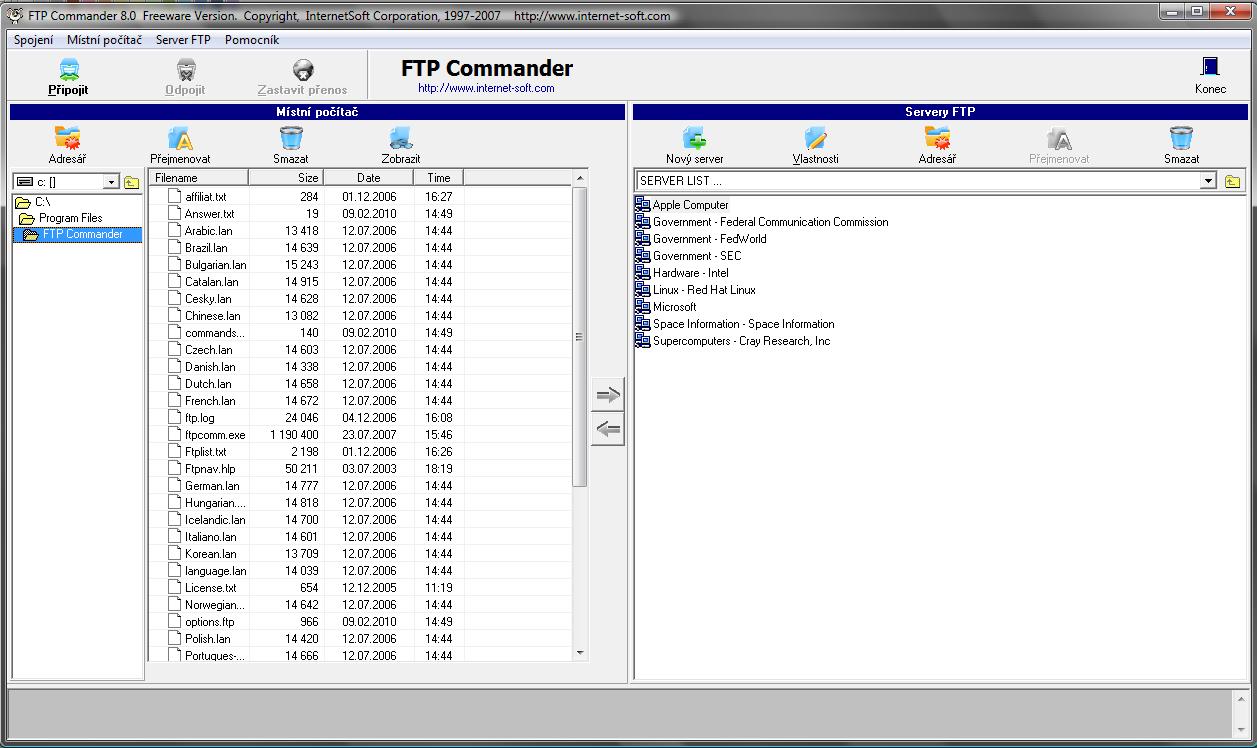Select the Microsoft server icon
The height and width of the screenshot is (748, 1257).
pos(642,307)
